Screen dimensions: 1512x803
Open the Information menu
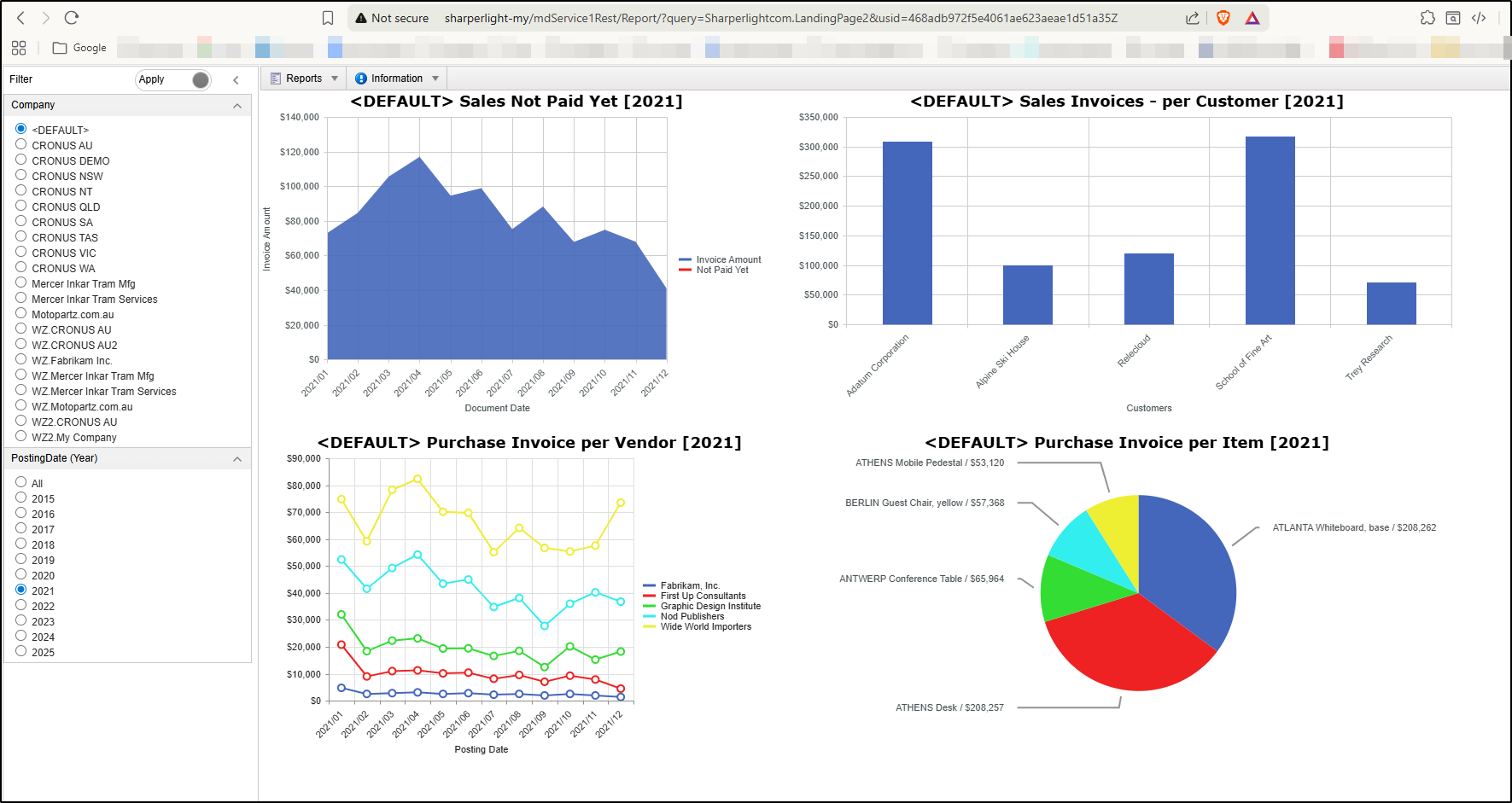pyautogui.click(x=397, y=79)
